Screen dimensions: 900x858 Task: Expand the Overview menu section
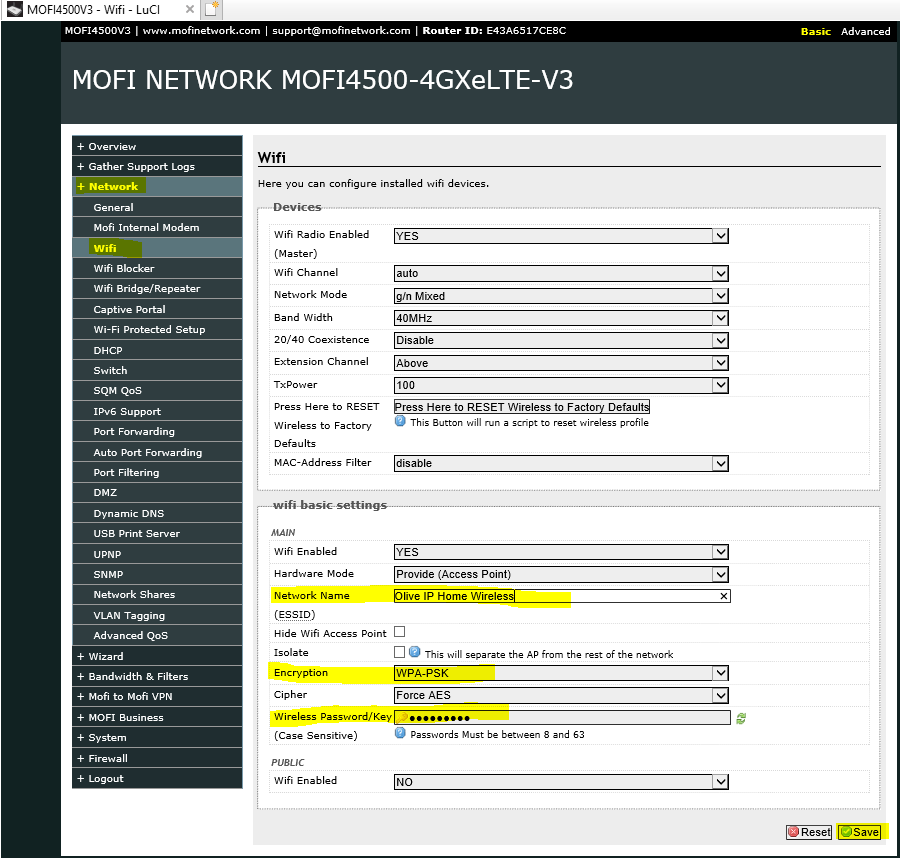point(157,146)
